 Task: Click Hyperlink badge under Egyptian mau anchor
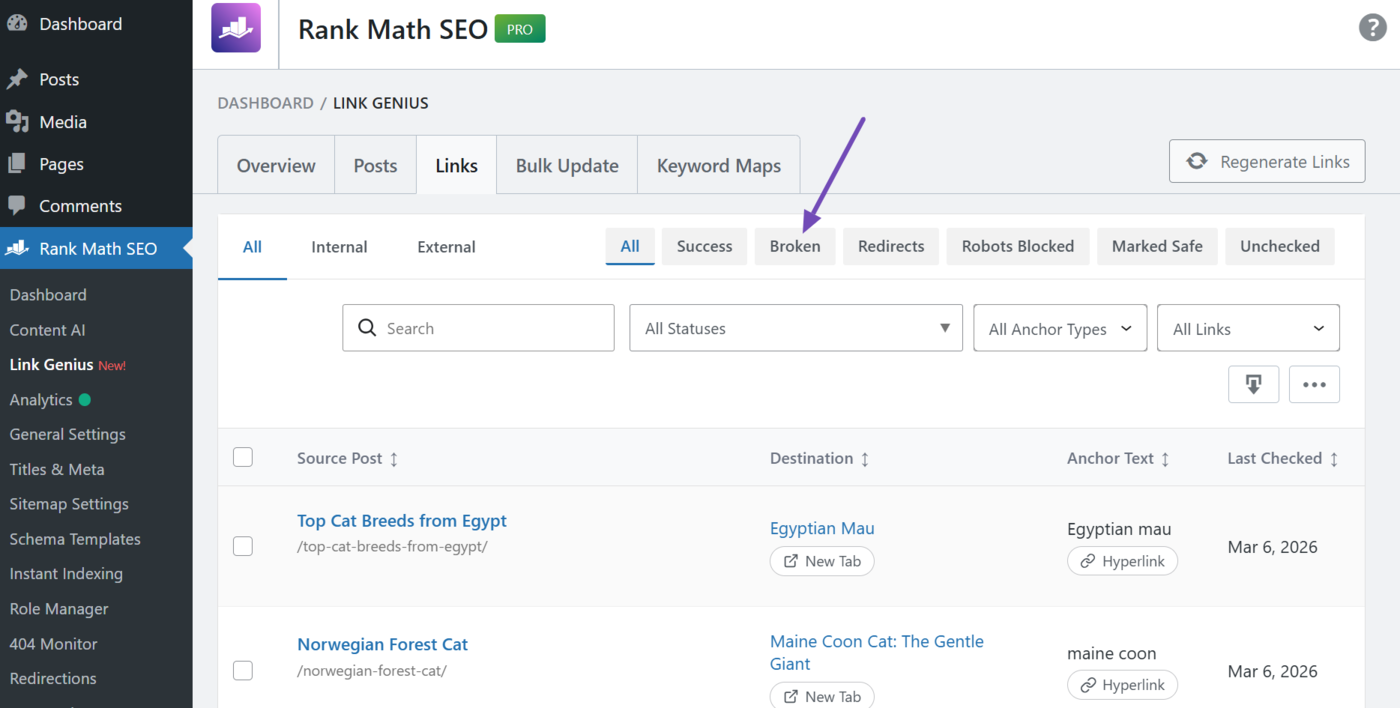[x=1122, y=561]
